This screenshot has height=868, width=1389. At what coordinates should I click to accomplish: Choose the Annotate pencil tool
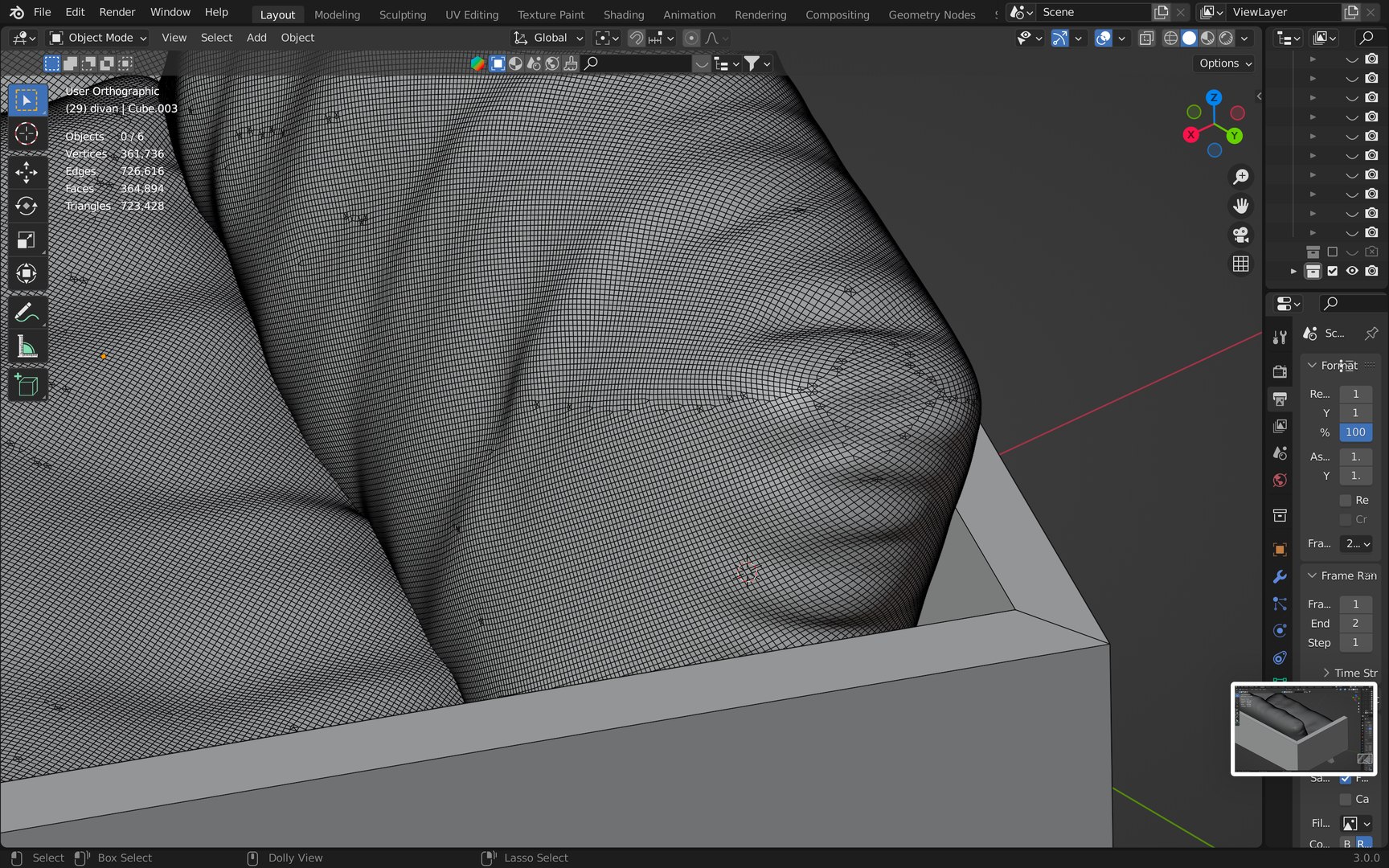tap(27, 313)
